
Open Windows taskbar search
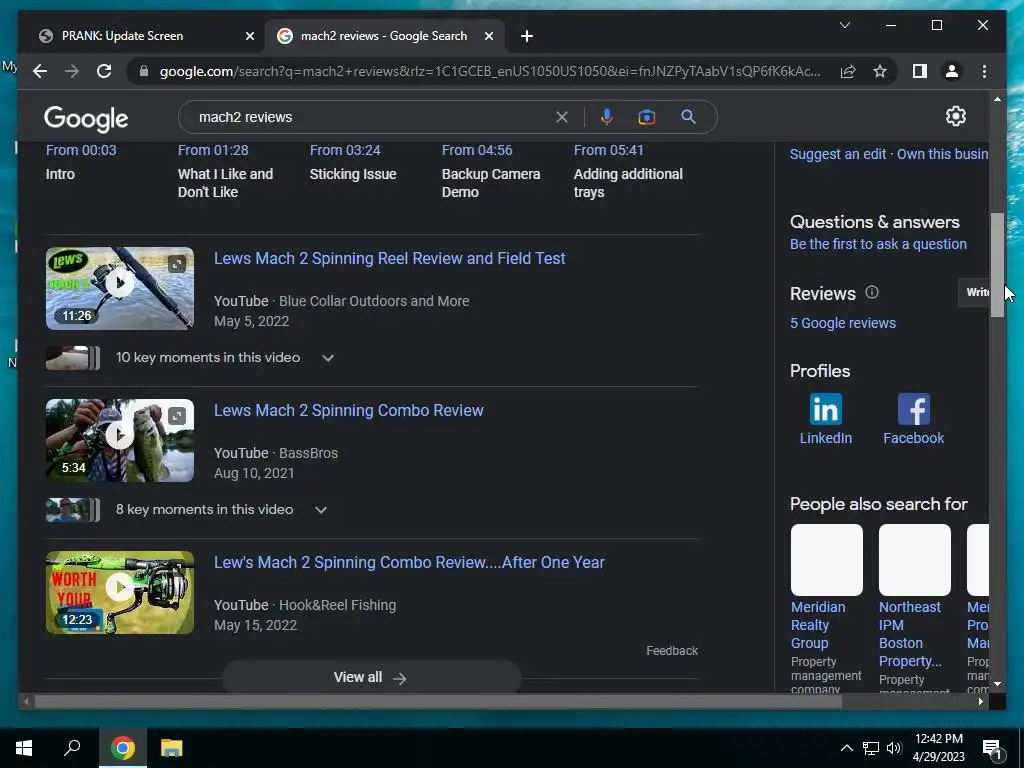pos(72,747)
